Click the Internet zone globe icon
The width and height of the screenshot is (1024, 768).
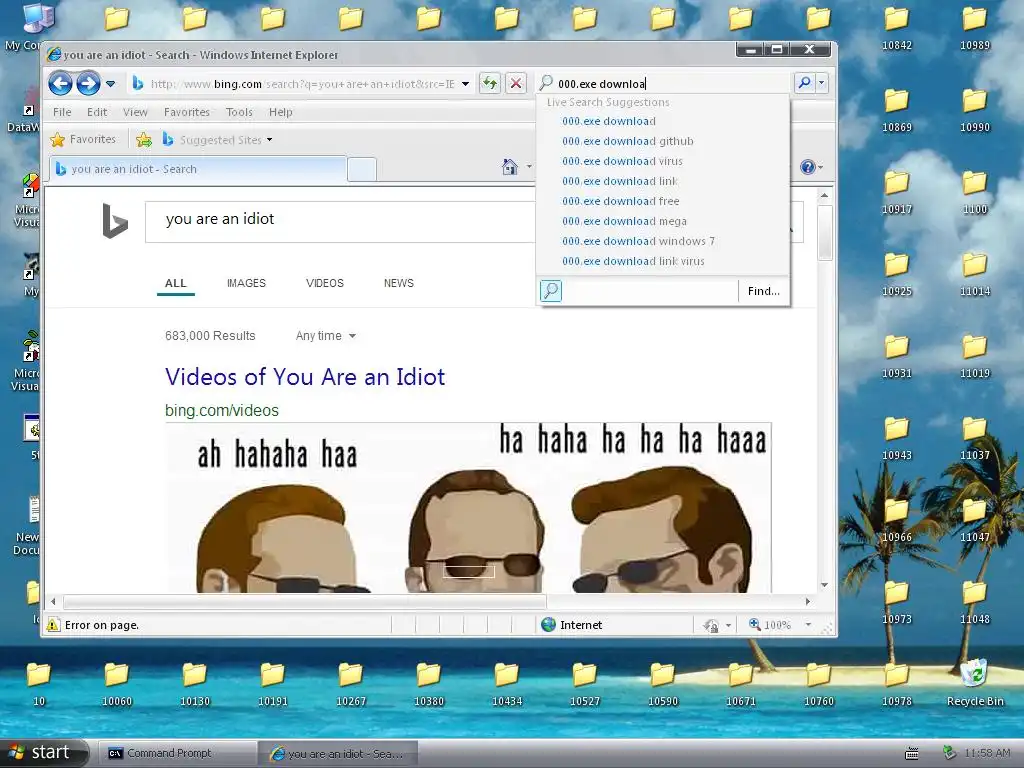(548, 625)
